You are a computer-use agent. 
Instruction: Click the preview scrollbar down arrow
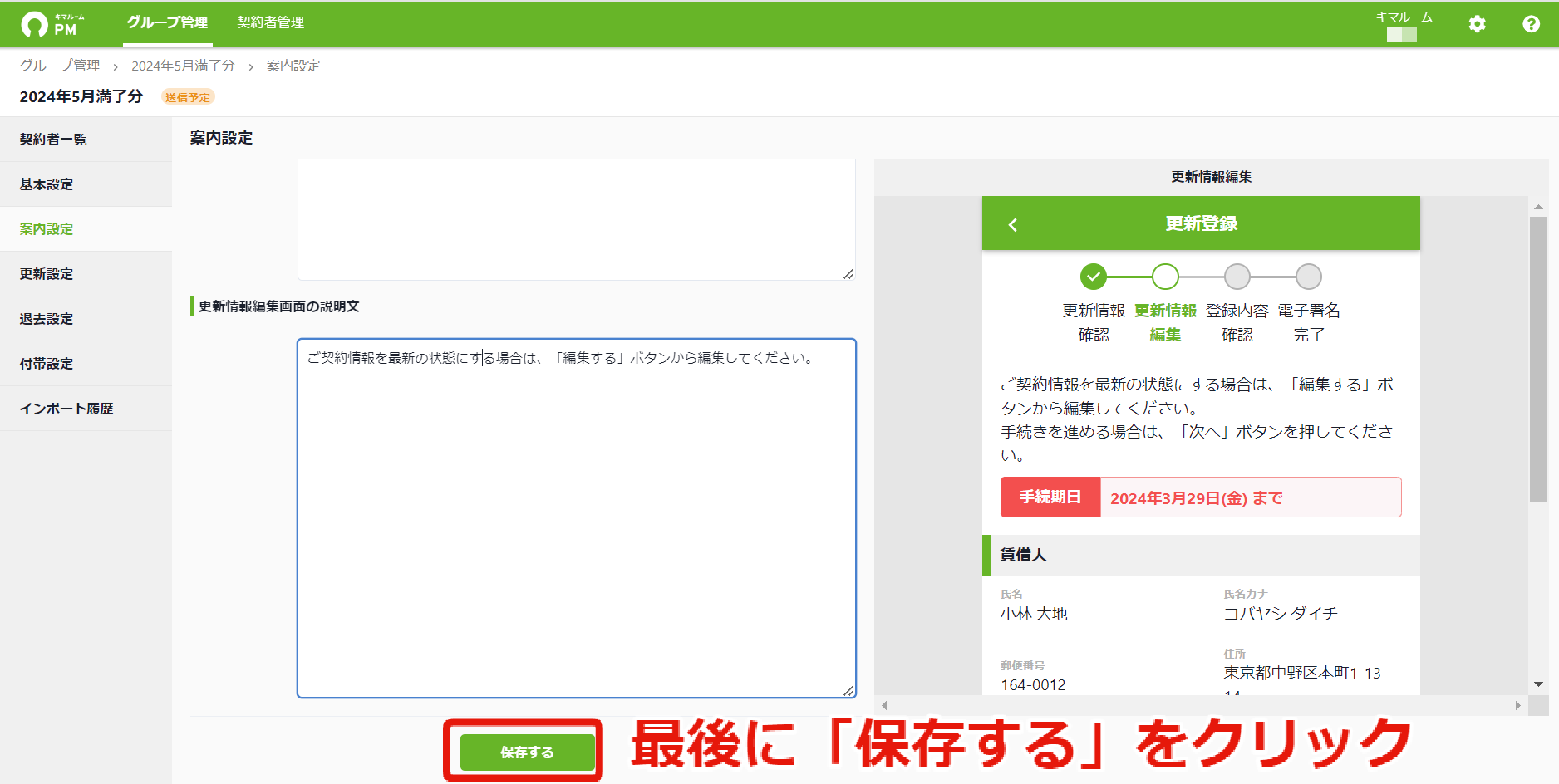(x=1538, y=685)
